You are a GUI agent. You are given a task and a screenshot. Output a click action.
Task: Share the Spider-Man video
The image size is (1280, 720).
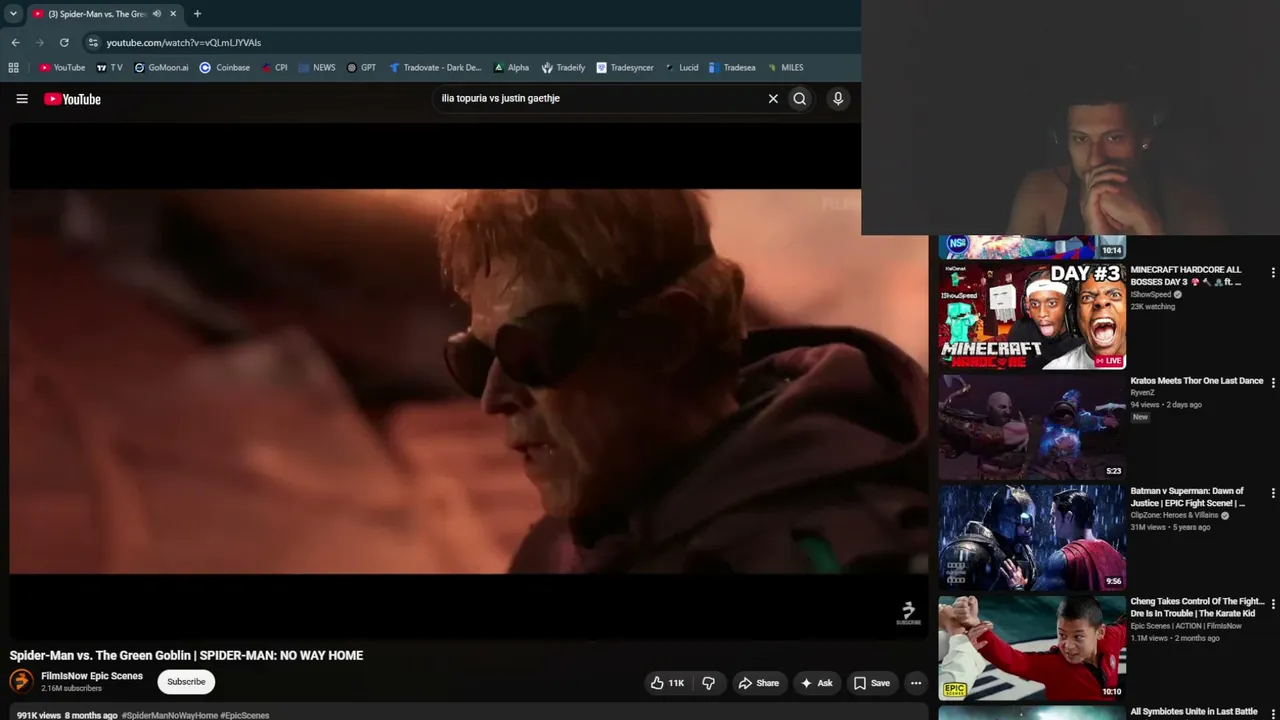pos(758,683)
